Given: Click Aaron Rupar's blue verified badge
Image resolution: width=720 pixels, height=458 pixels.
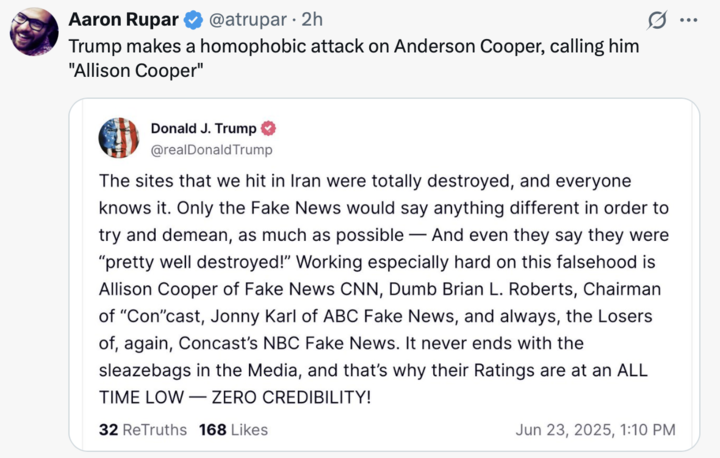Looking at the screenshot, I should [193, 19].
